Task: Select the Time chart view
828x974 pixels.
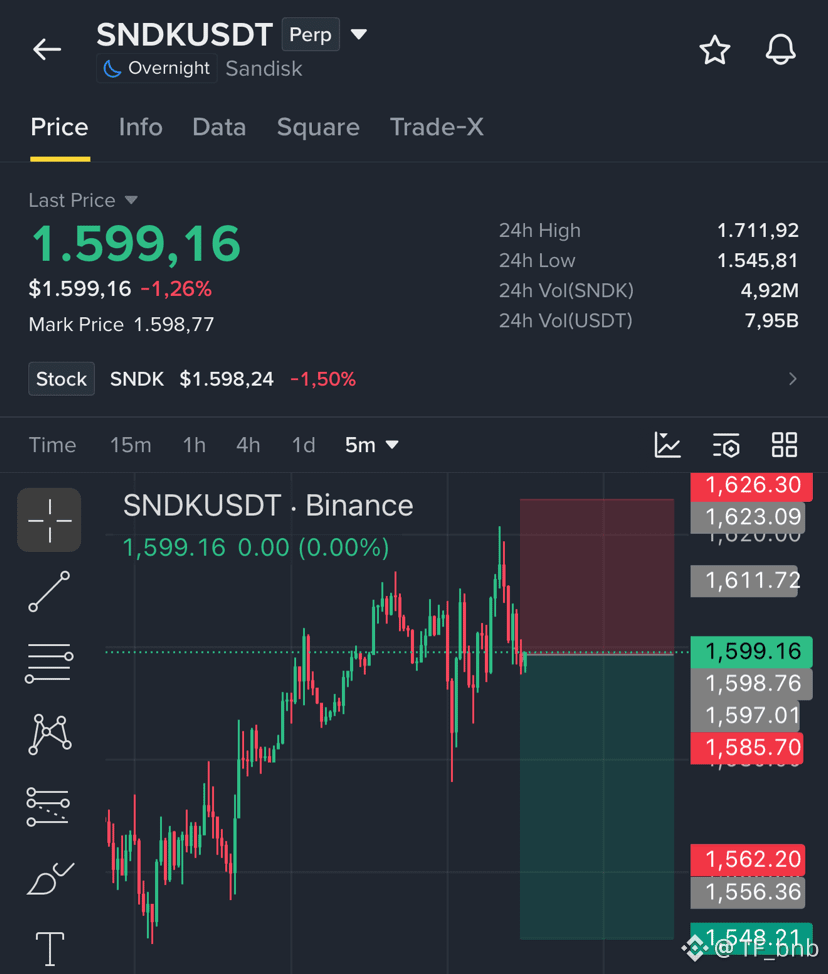Action: 52,445
